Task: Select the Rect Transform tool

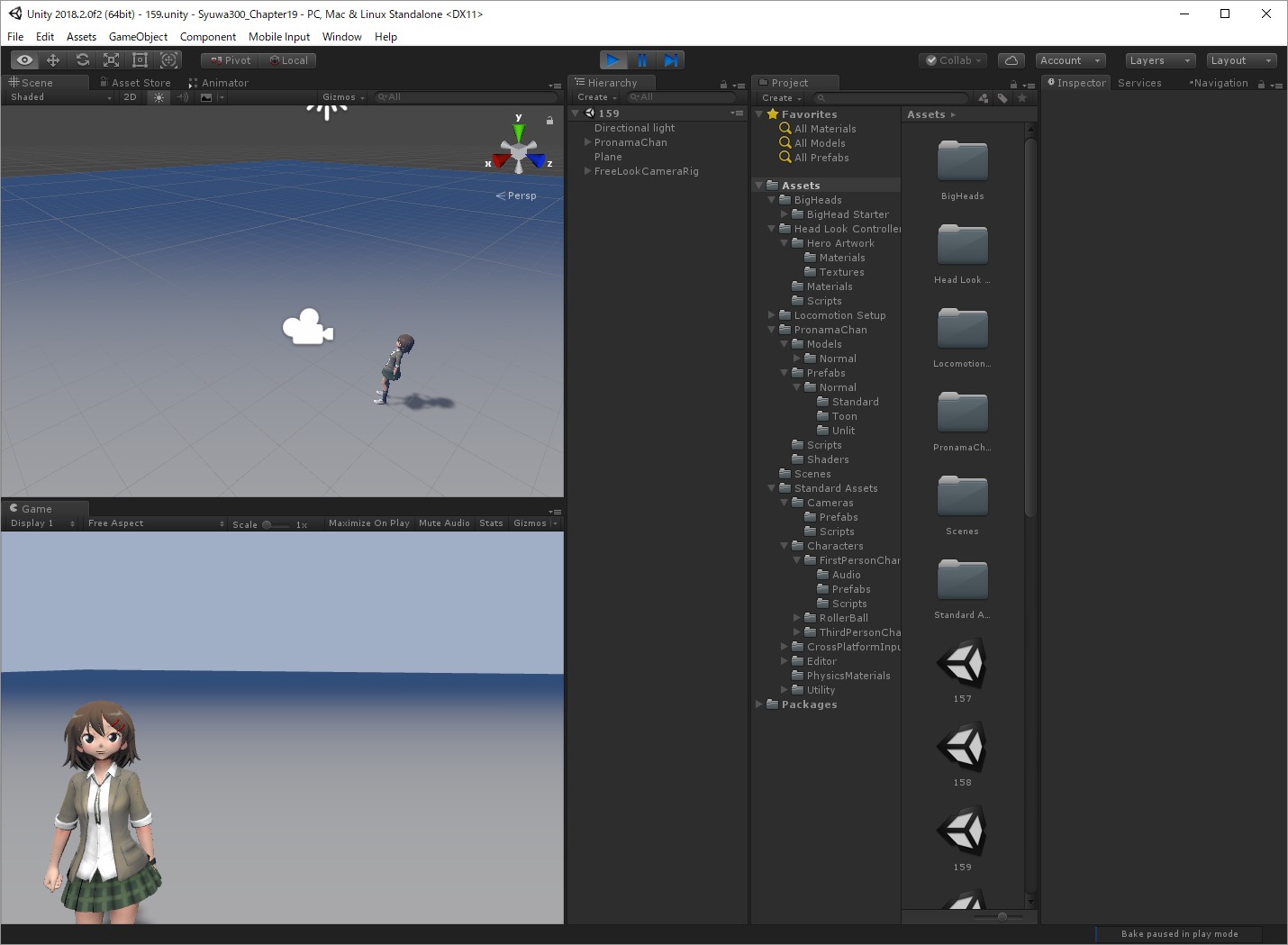Action: click(x=140, y=60)
